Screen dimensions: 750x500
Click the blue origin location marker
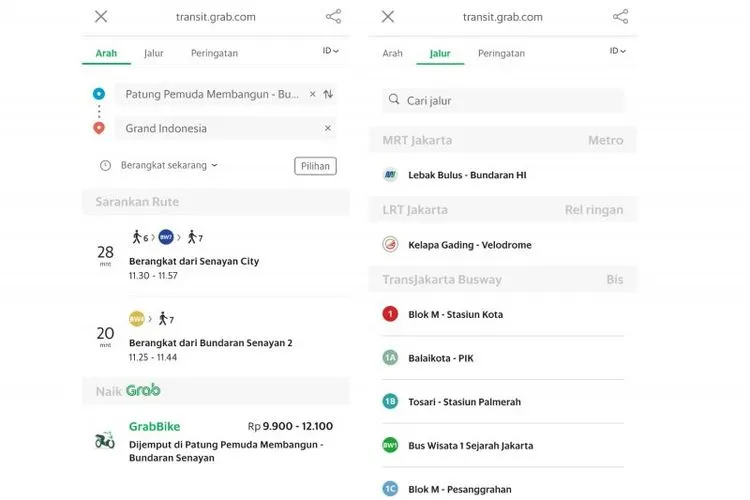(99, 94)
